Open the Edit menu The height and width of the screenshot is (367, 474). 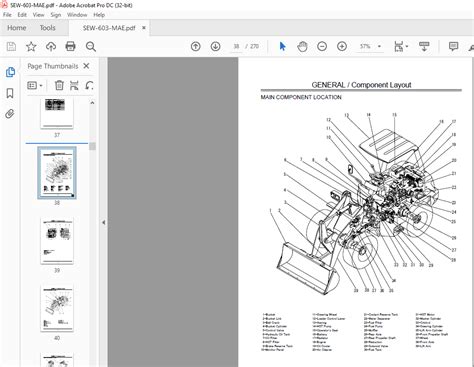point(22,15)
